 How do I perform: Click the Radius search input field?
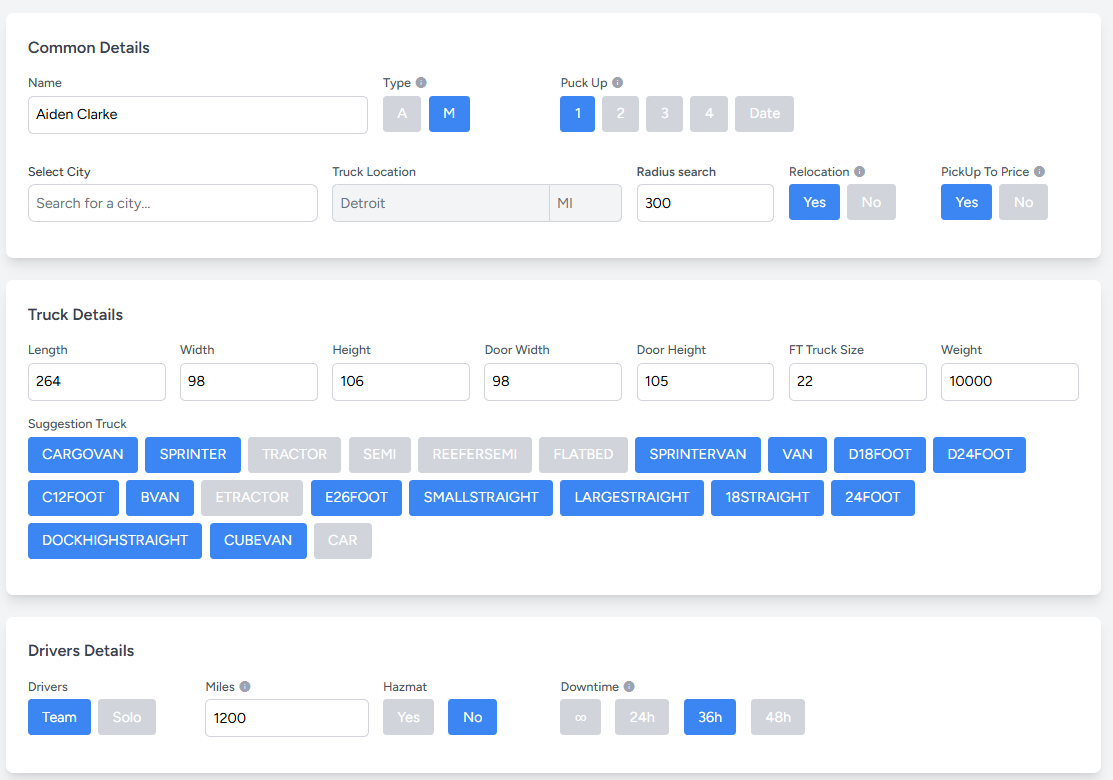[705, 203]
